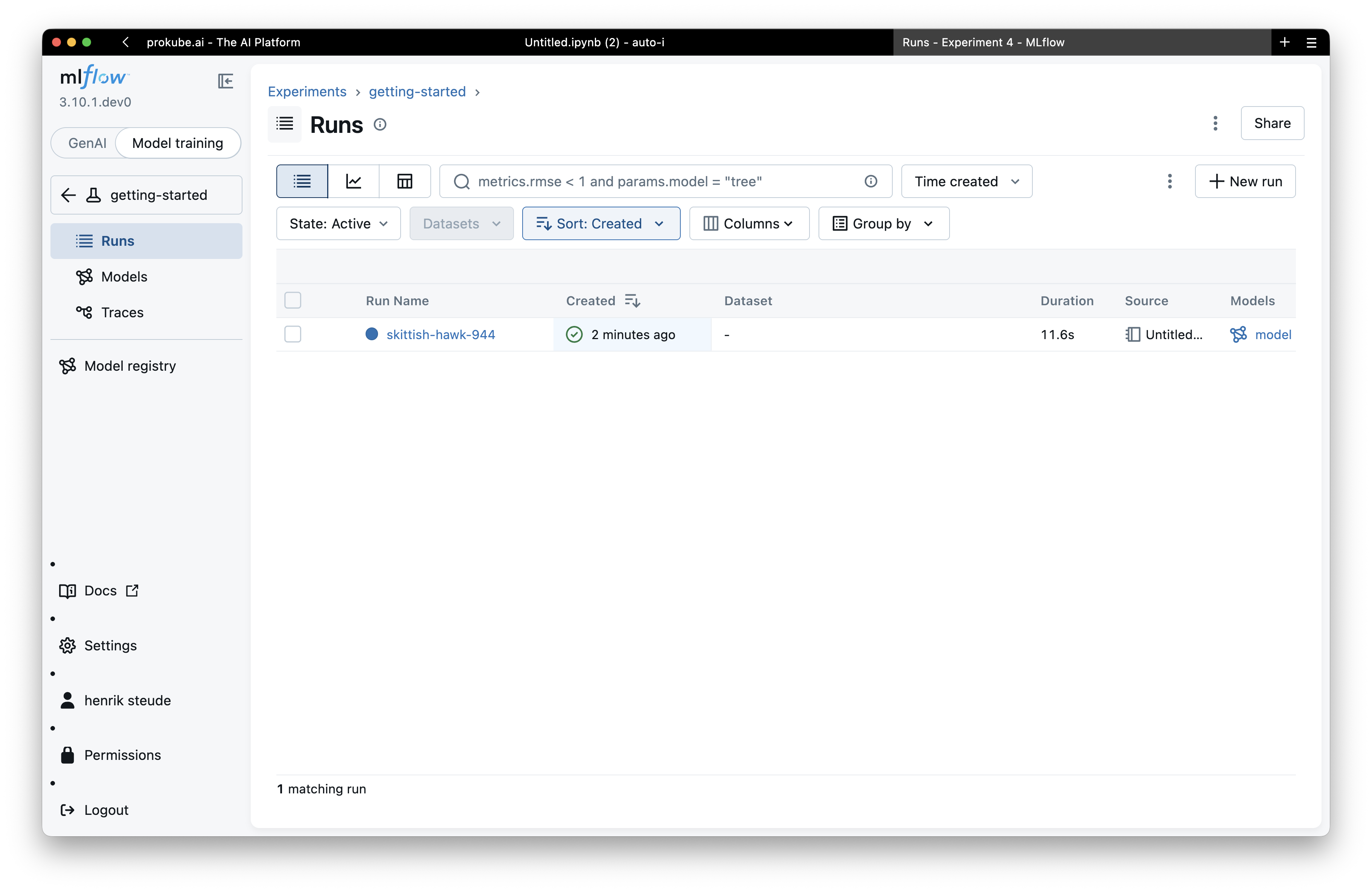The width and height of the screenshot is (1372, 892).
Task: Click the notebook source icon for Untitled
Action: pyautogui.click(x=1133, y=335)
